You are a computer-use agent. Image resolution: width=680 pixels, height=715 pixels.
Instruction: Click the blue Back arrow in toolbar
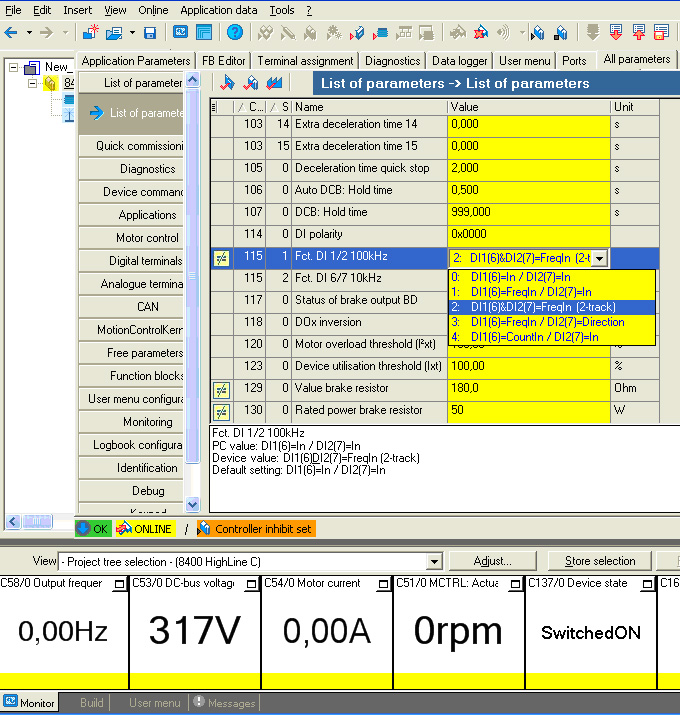[10, 33]
